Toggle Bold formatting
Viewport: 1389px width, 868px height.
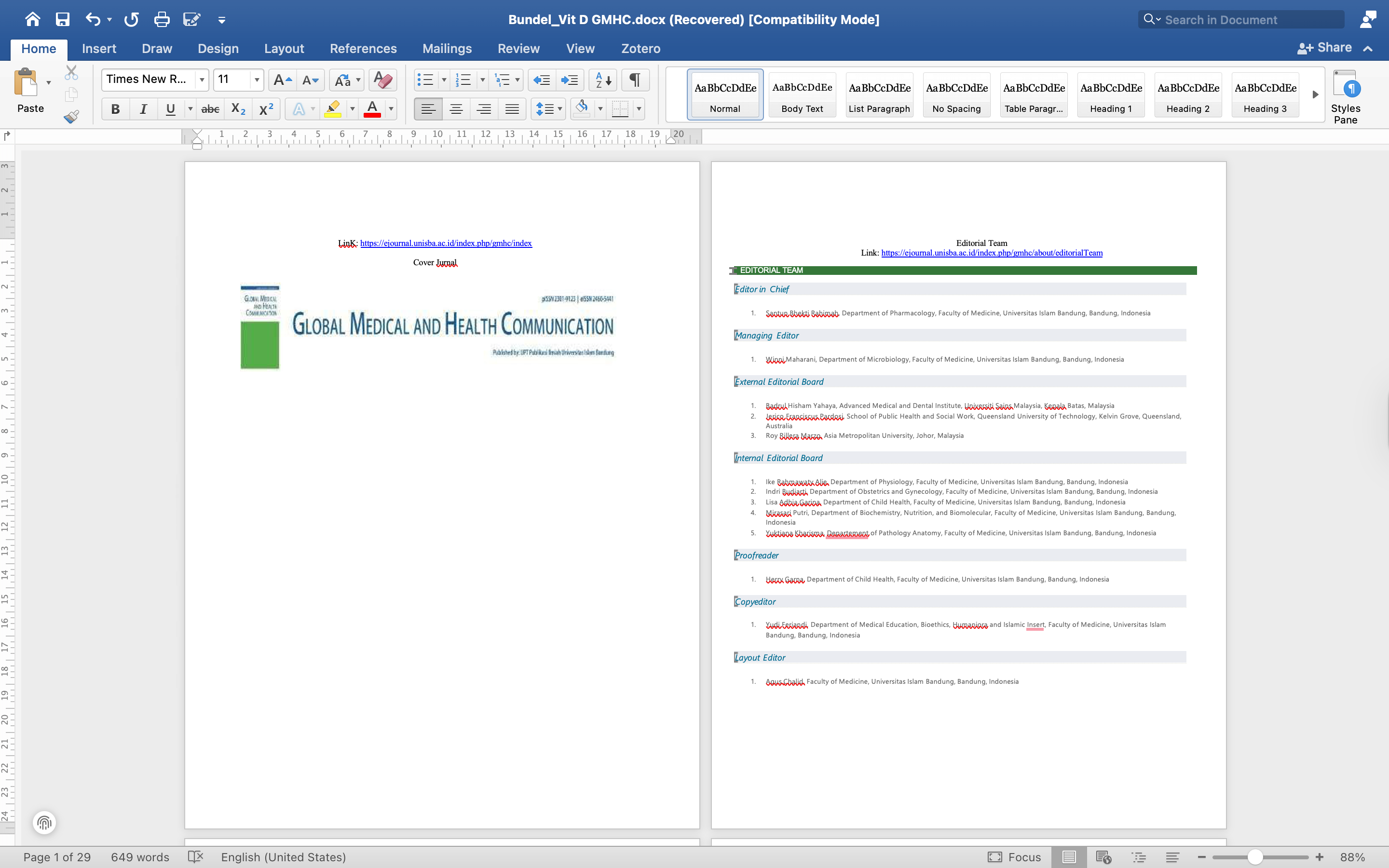(x=115, y=109)
